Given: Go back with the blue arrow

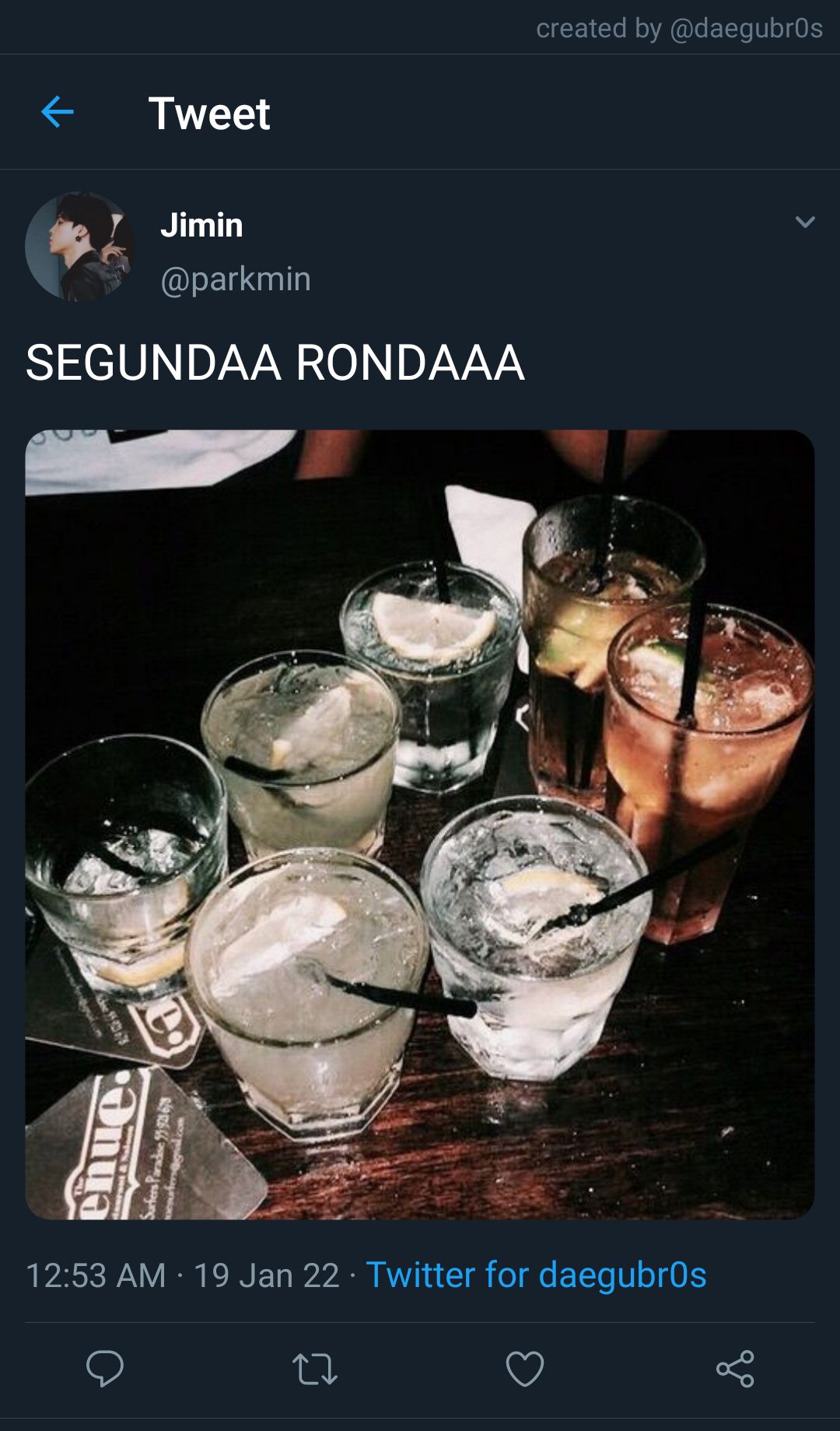Looking at the screenshot, I should click(57, 112).
